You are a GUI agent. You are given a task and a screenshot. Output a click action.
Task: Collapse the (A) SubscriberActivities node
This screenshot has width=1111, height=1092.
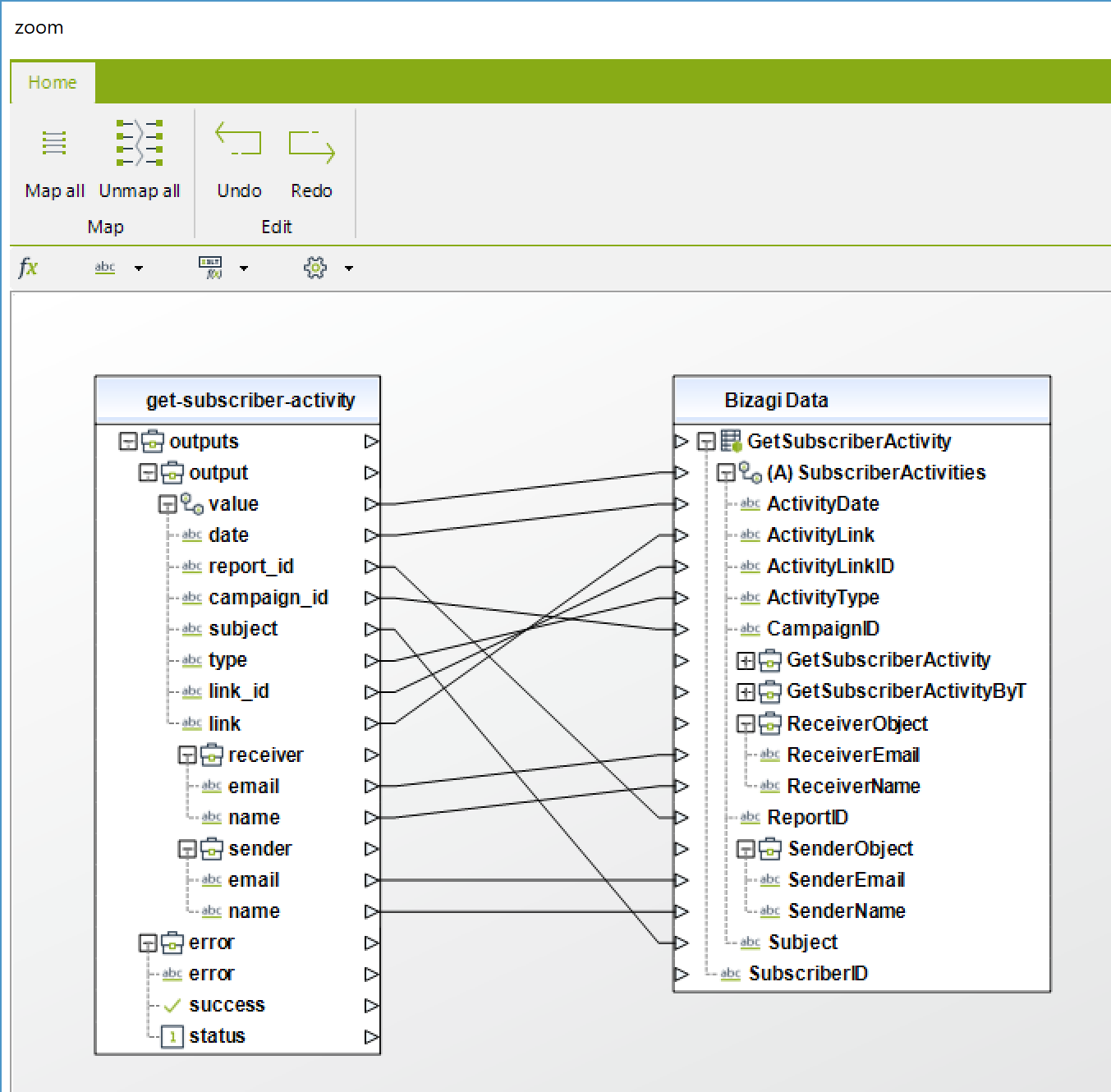(x=726, y=473)
